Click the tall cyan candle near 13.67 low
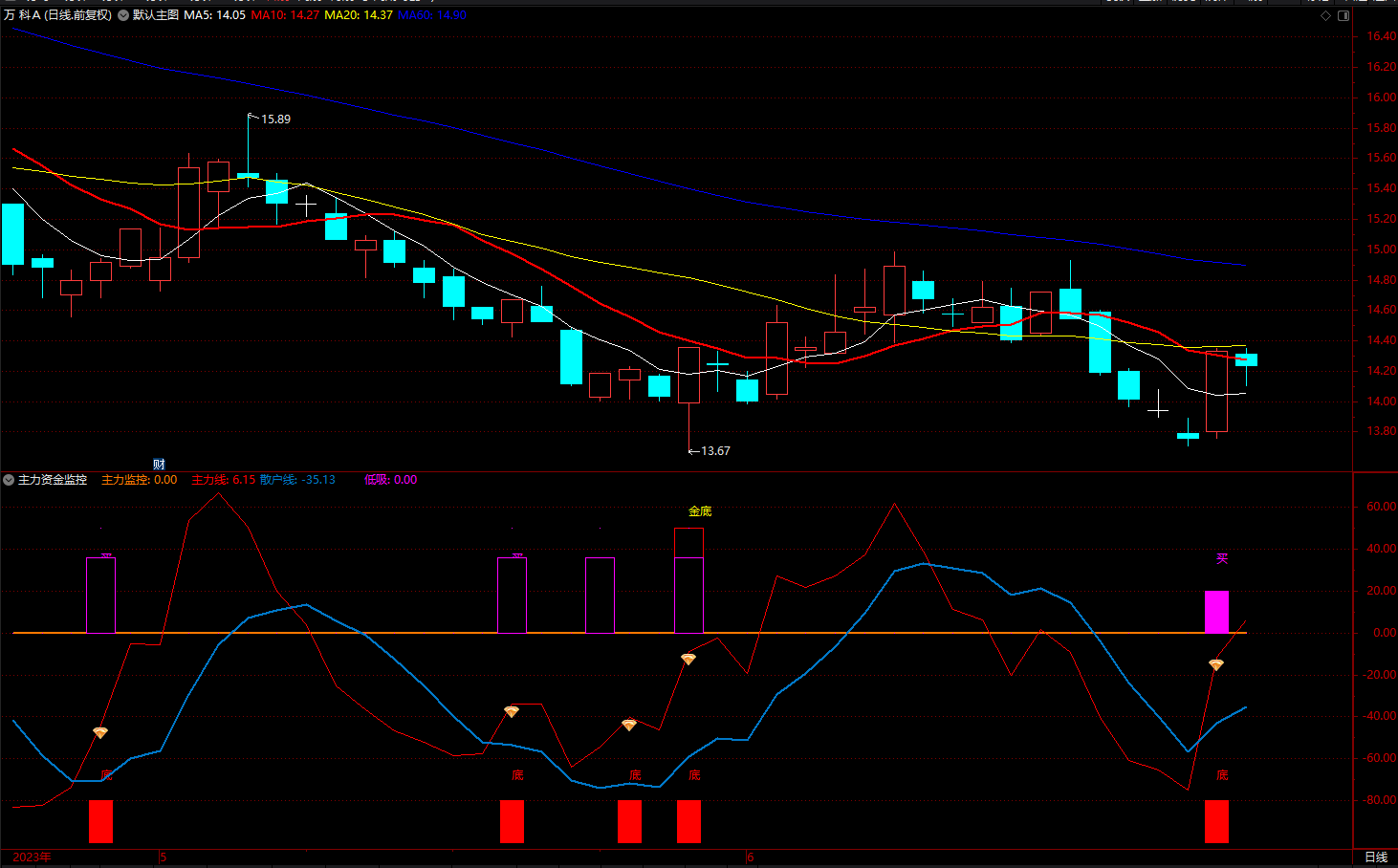The image size is (1398, 868). 571,357
